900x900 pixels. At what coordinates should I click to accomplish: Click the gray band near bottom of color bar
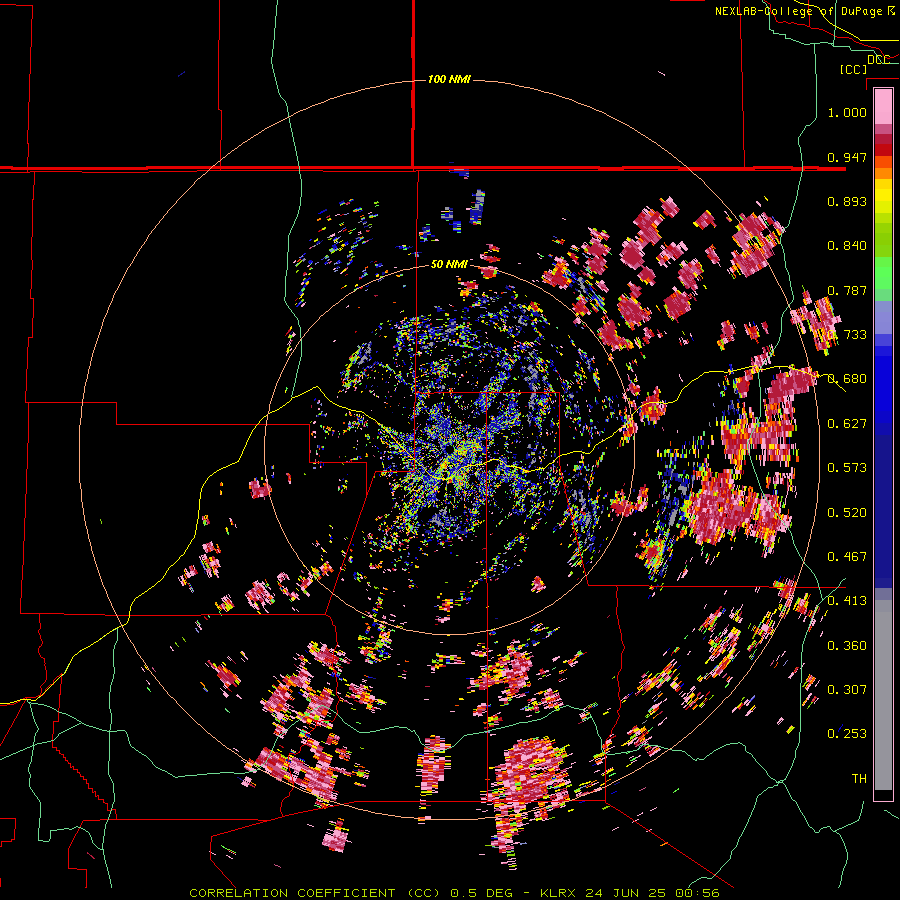pos(883,695)
